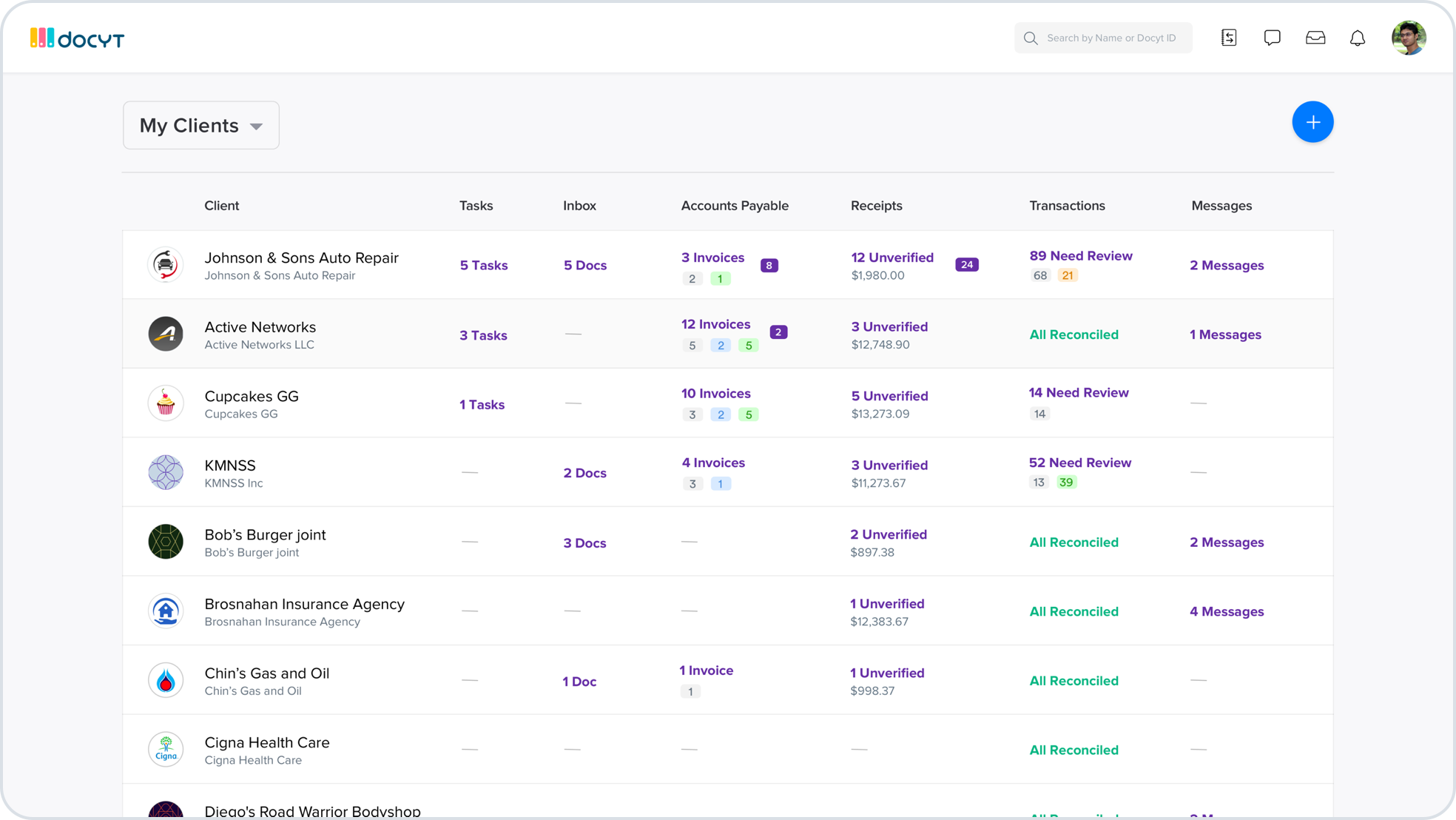Click the blue plus add client button
This screenshot has height=820, width=1456.
[x=1312, y=122]
